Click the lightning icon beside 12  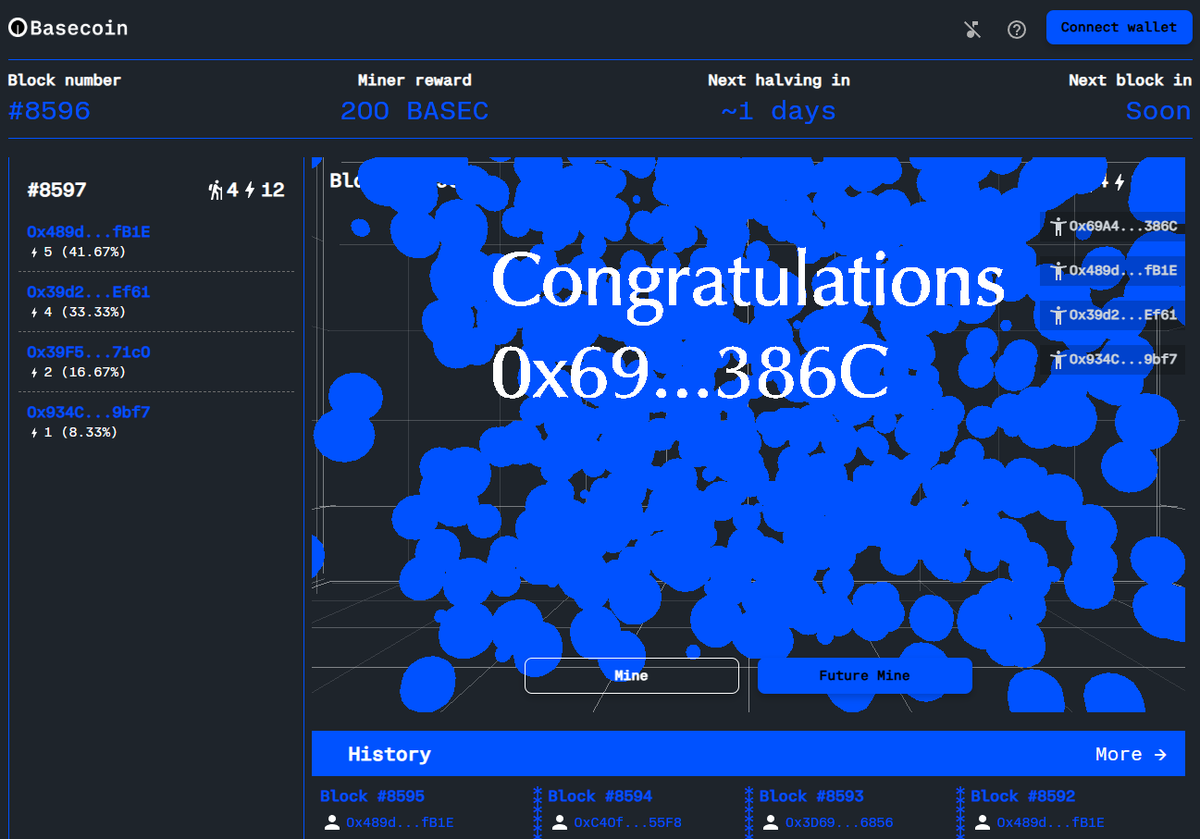click(x=250, y=190)
